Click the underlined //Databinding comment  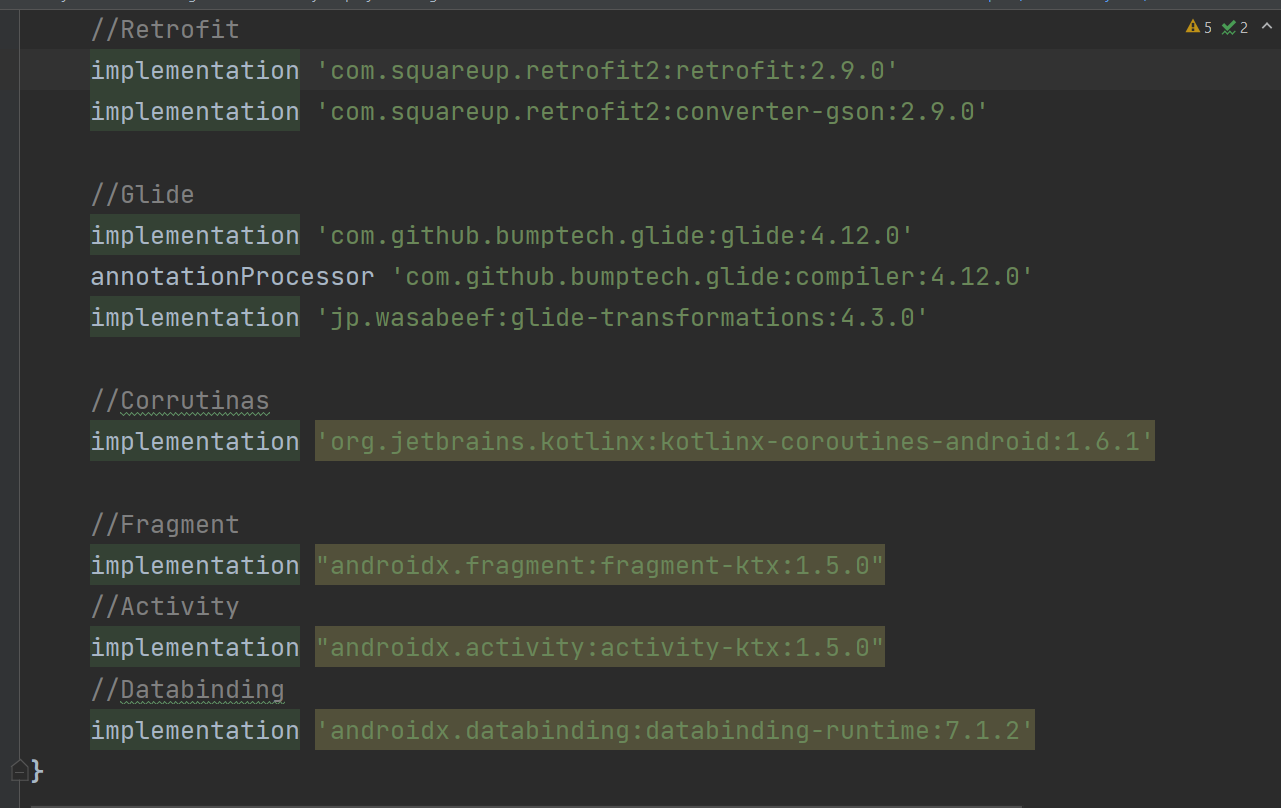[x=187, y=690]
